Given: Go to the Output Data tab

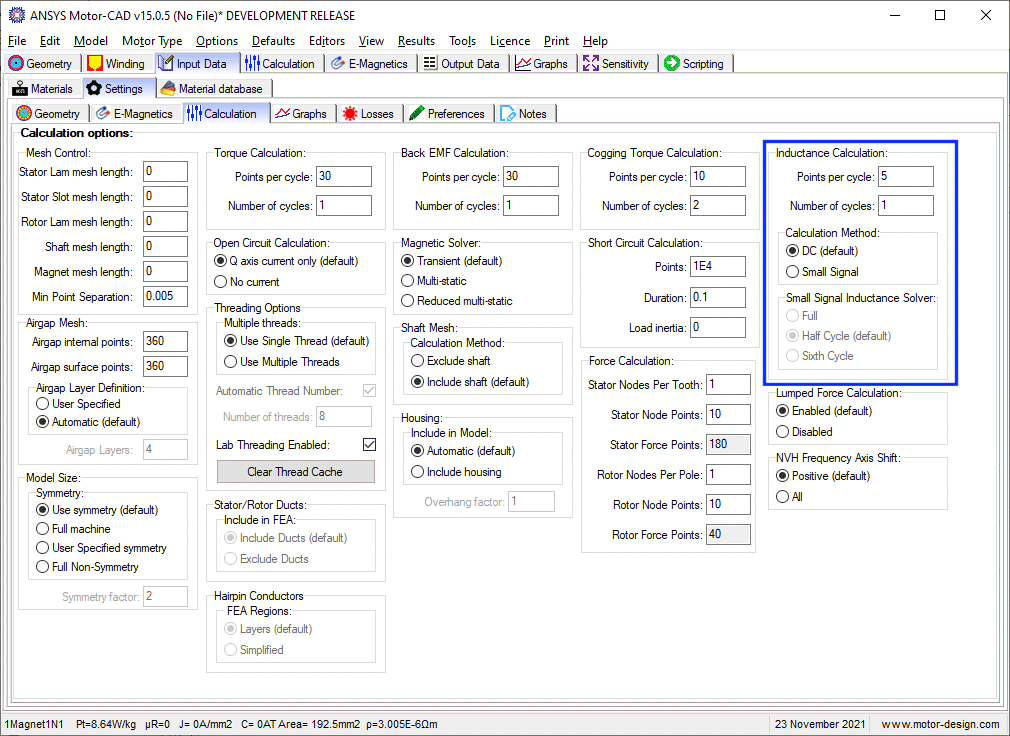Looking at the screenshot, I should pos(460,63).
